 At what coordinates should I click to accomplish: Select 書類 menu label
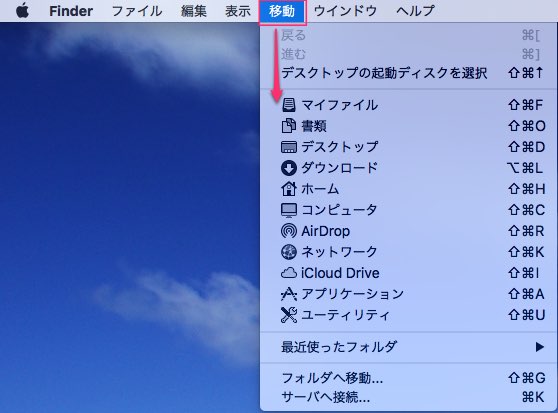click(x=314, y=126)
